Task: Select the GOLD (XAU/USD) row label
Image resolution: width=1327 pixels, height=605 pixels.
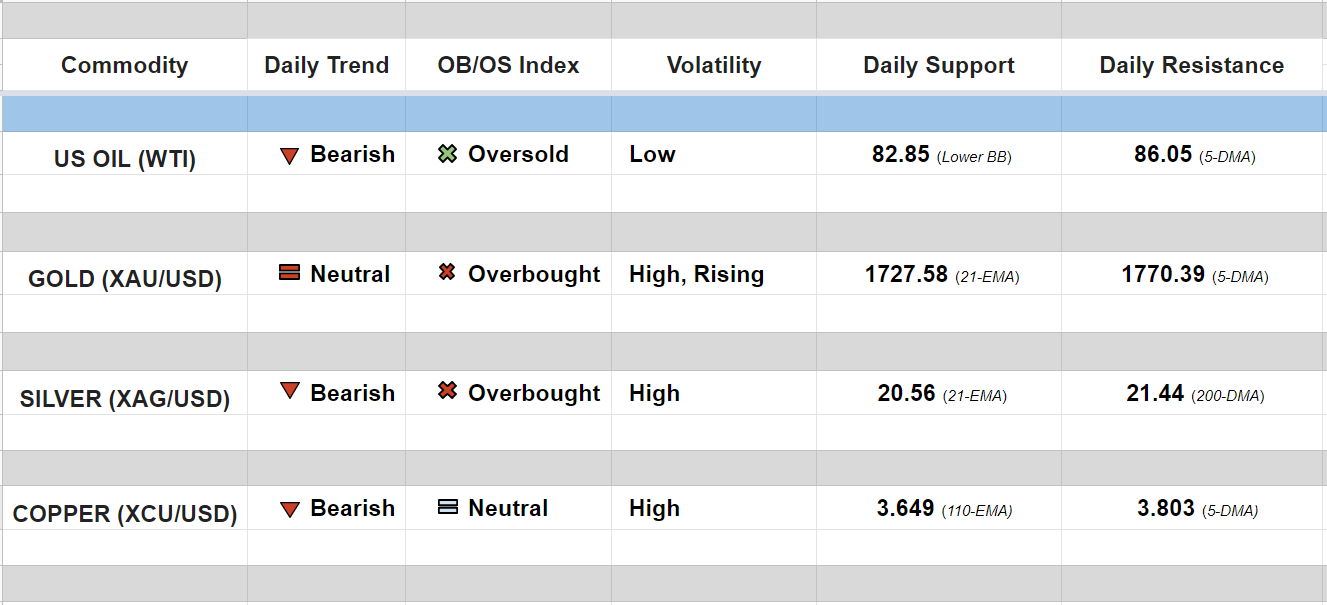Action: 124,278
